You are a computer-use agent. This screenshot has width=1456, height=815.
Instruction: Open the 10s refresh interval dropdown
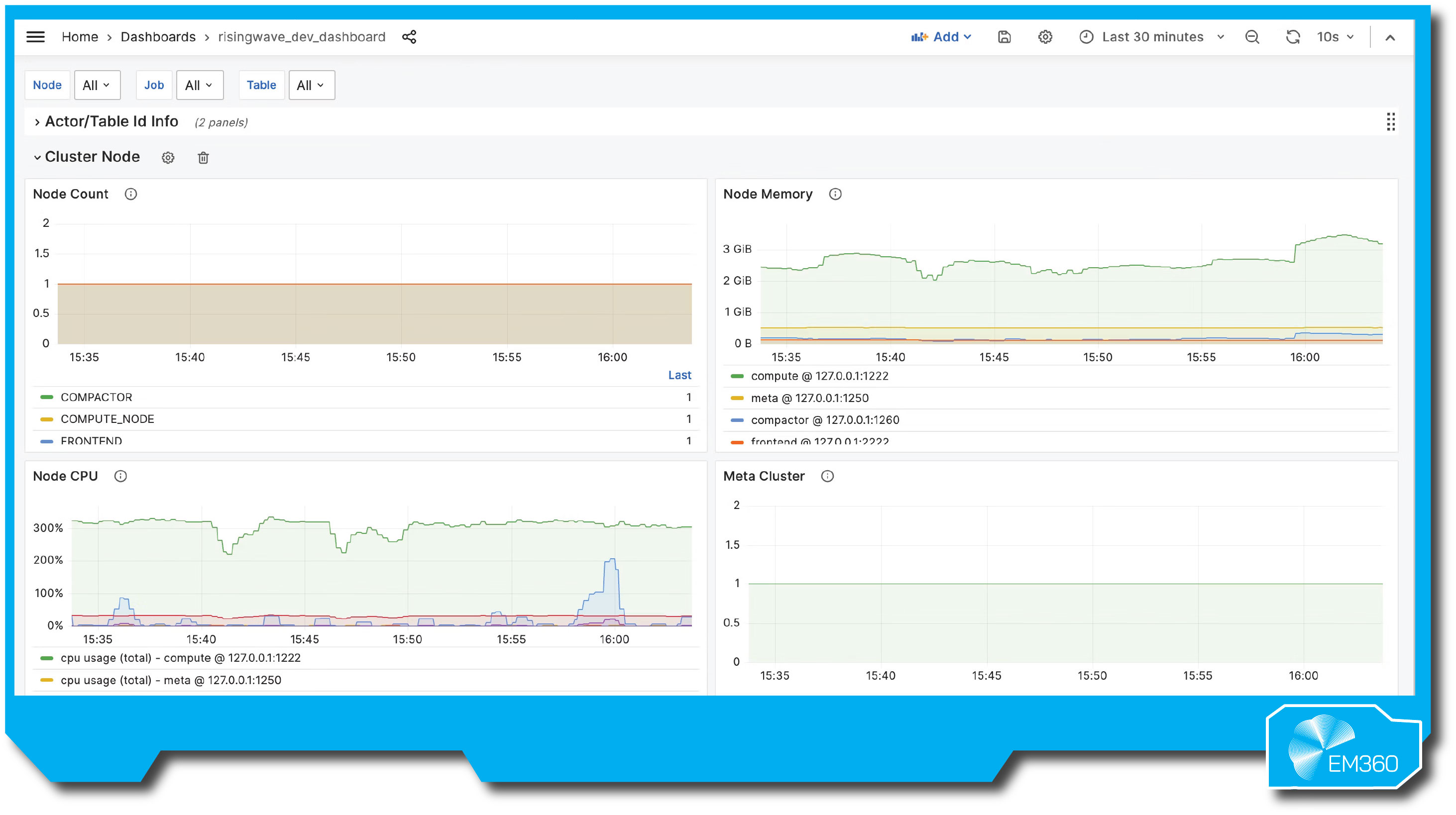click(1334, 37)
